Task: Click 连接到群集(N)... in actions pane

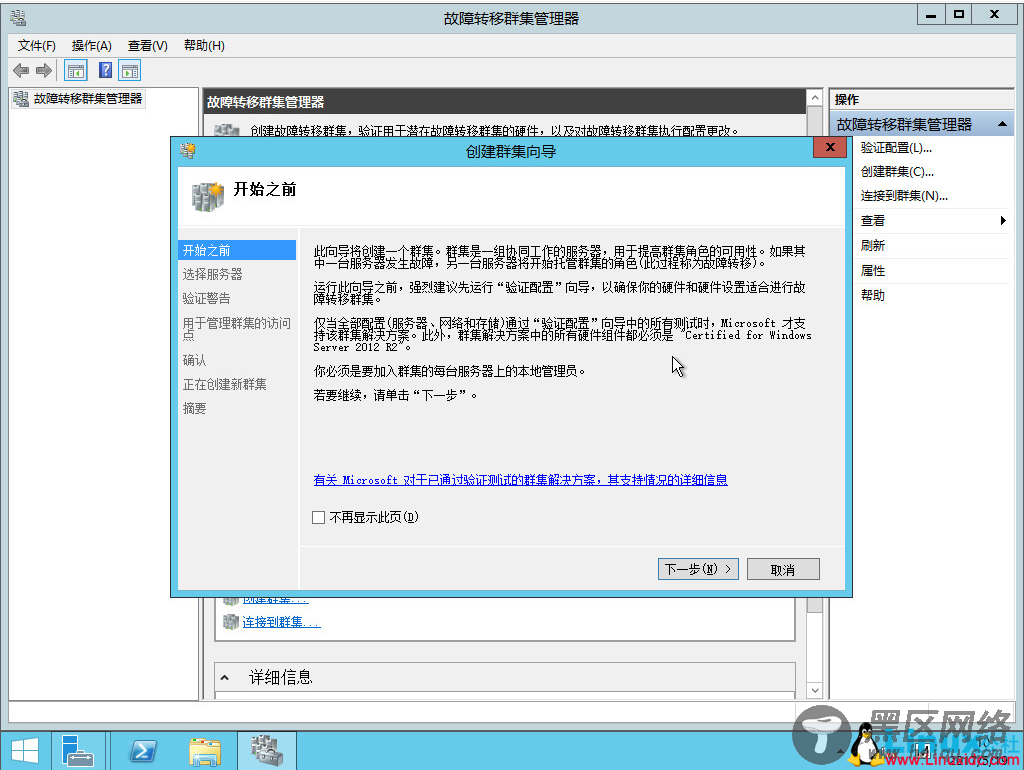Action: click(904, 195)
